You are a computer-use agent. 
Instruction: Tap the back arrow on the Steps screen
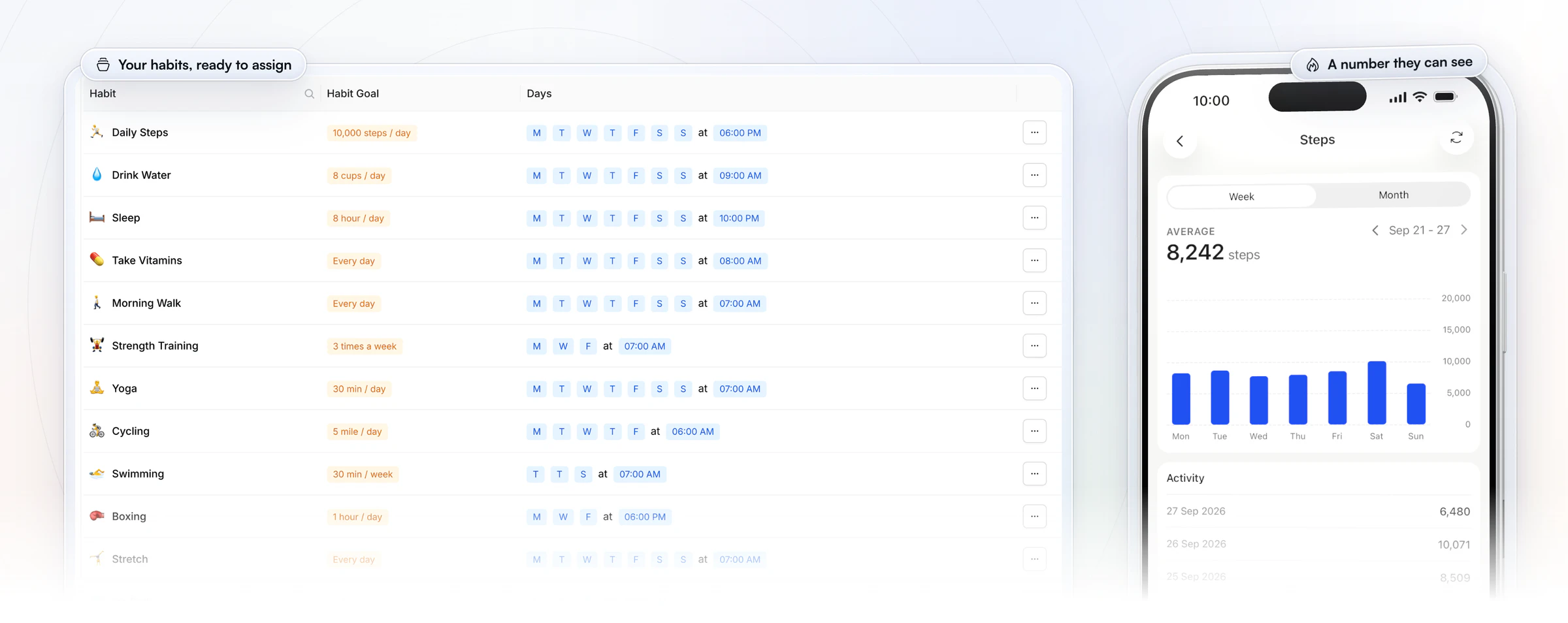point(1180,141)
